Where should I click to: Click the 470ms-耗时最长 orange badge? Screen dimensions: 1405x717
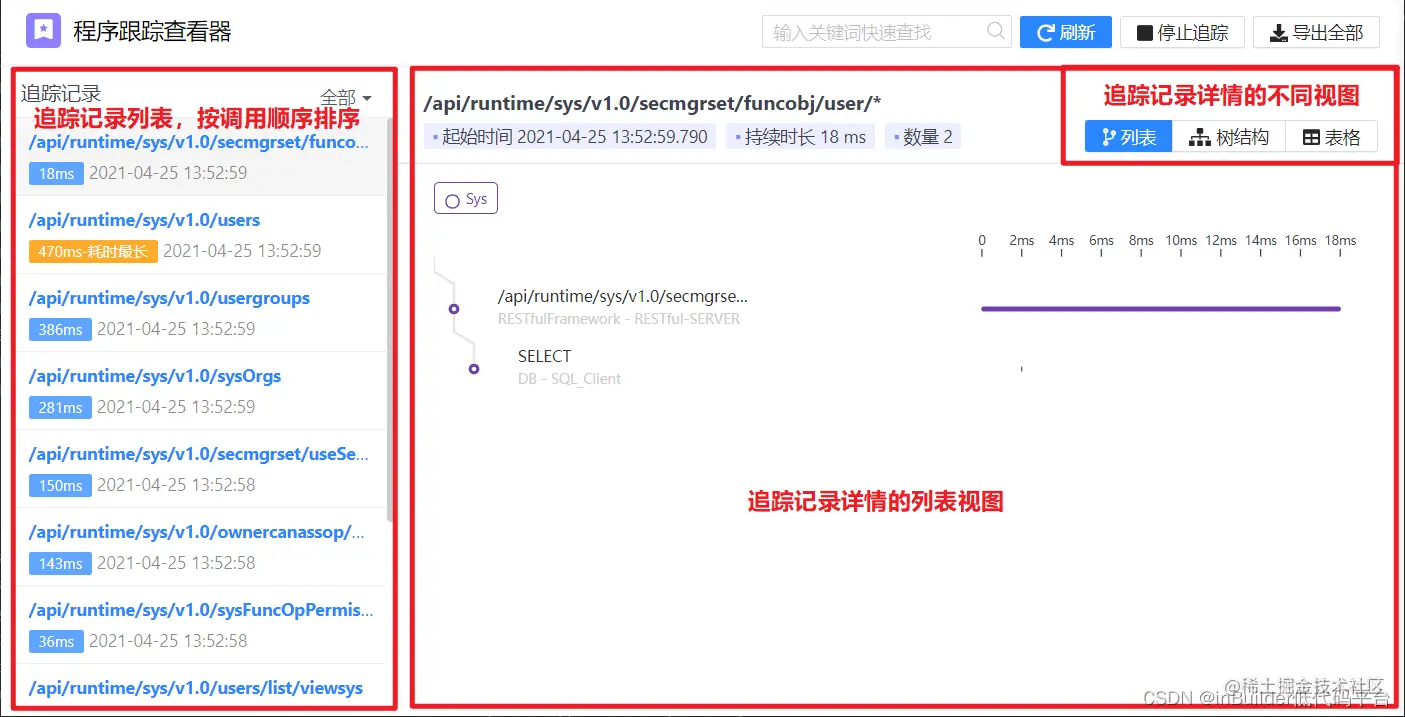93,251
